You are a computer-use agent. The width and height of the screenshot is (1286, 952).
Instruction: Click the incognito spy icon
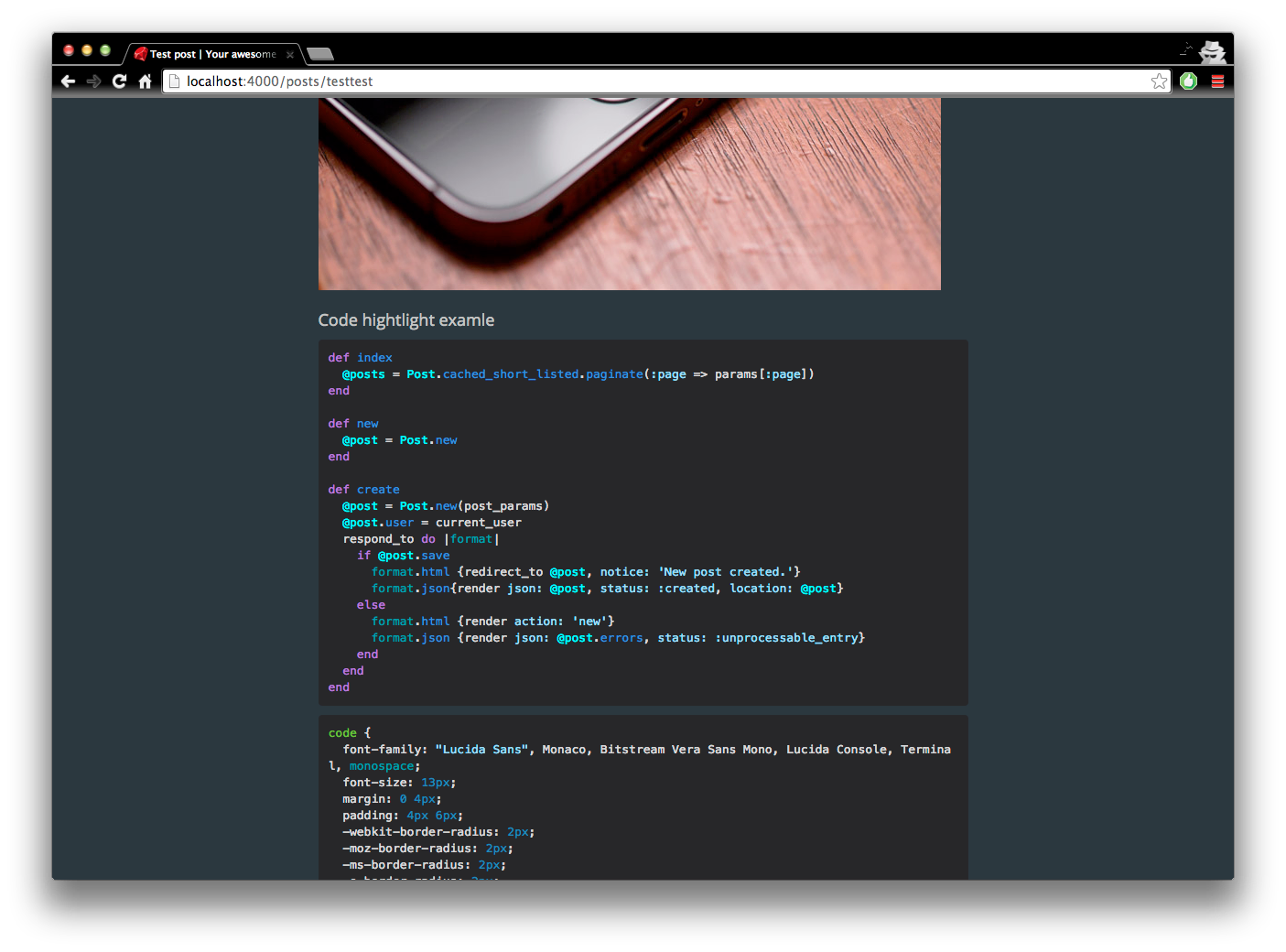coord(1212,53)
